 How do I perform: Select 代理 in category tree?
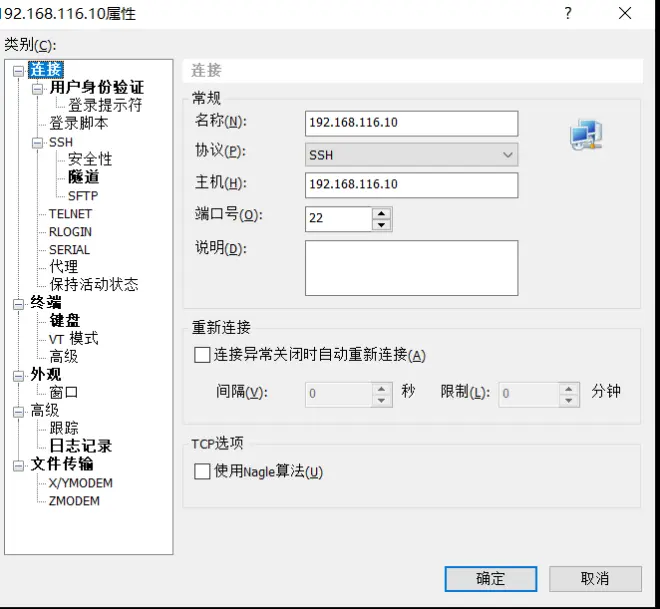coord(64,266)
